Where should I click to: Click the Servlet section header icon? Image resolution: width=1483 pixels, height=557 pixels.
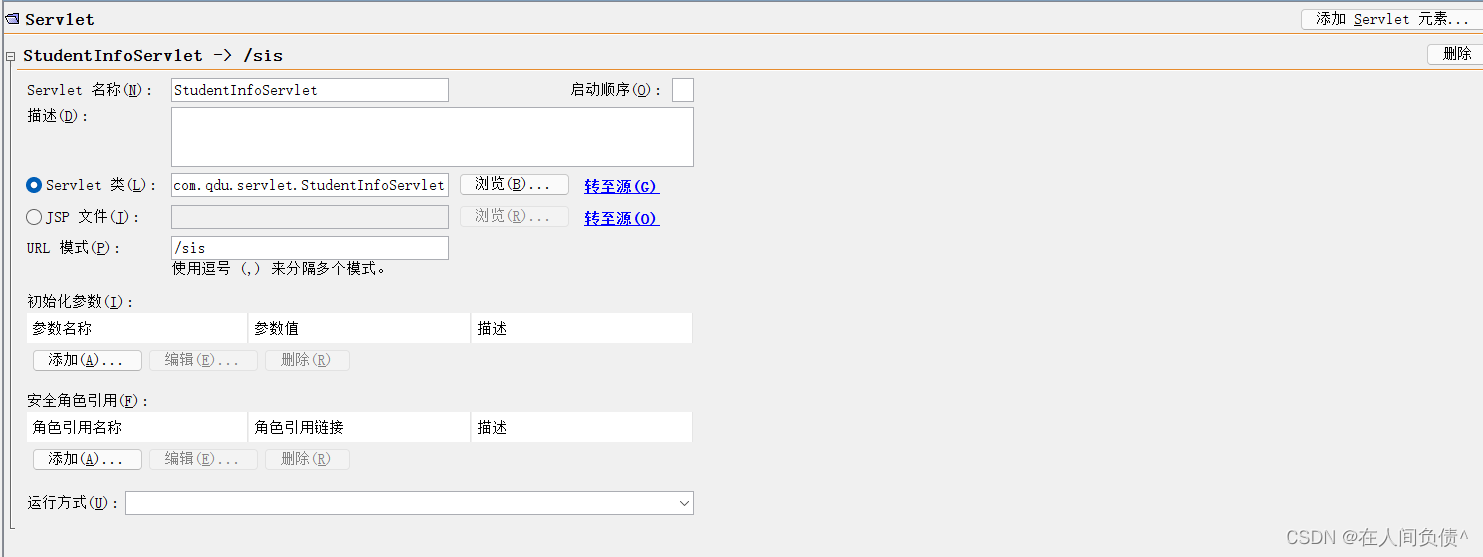coord(12,18)
